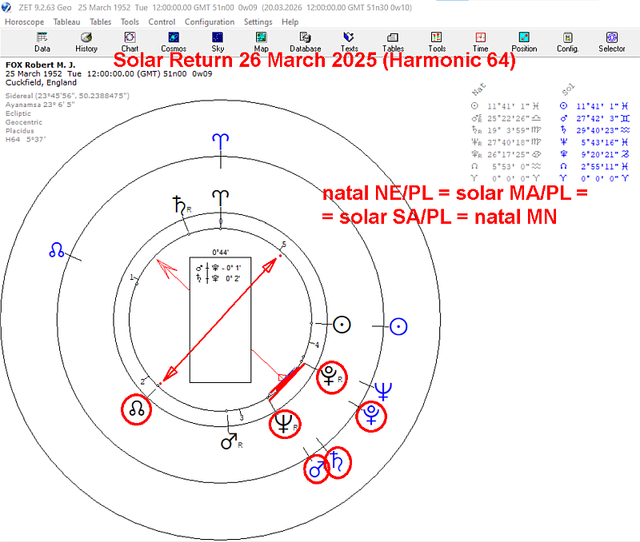
Task: Click natal Mars position 25°22'26" row
Action: (x=505, y=118)
